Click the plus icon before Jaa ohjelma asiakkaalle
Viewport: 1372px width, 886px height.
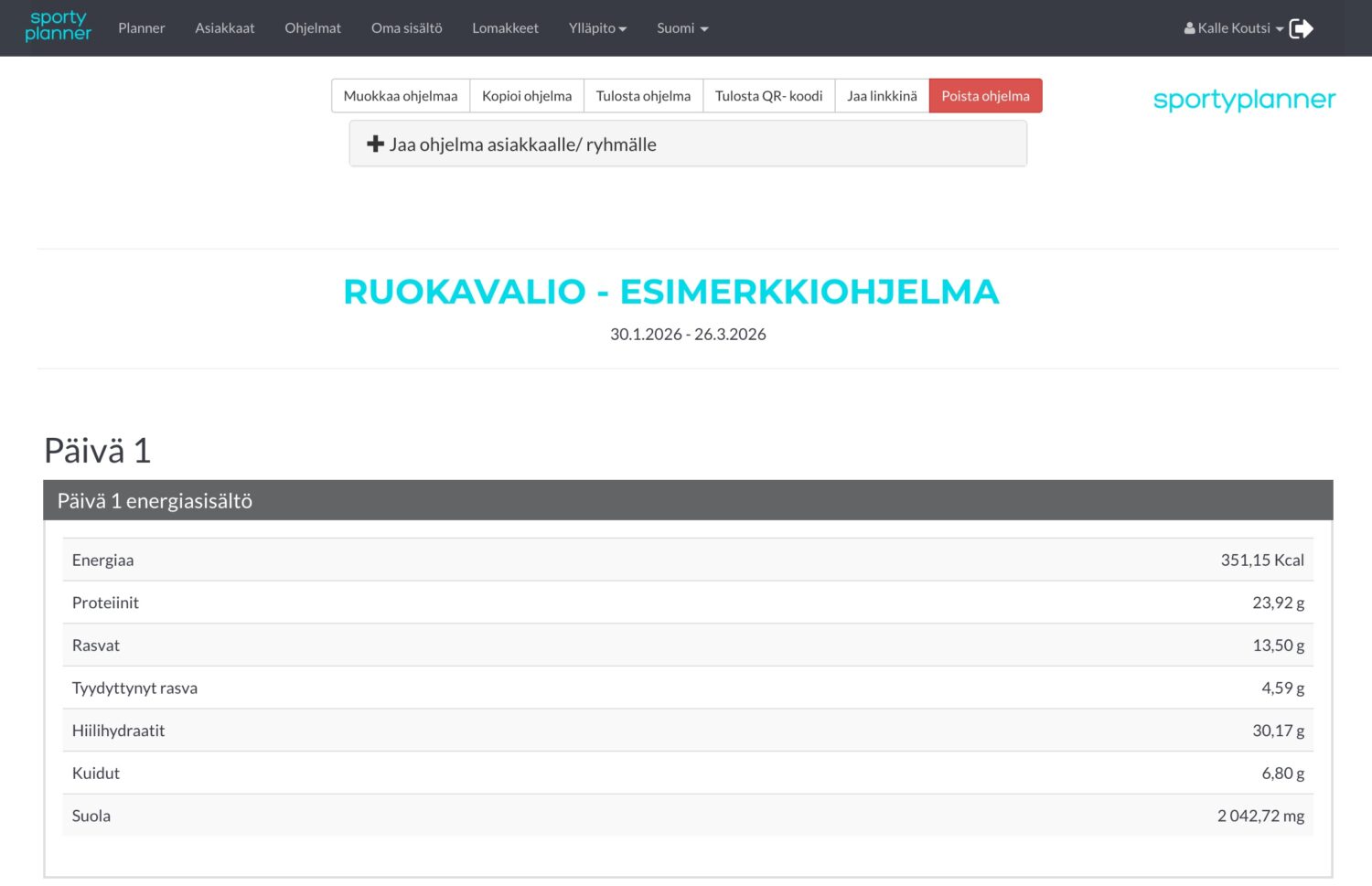(376, 144)
